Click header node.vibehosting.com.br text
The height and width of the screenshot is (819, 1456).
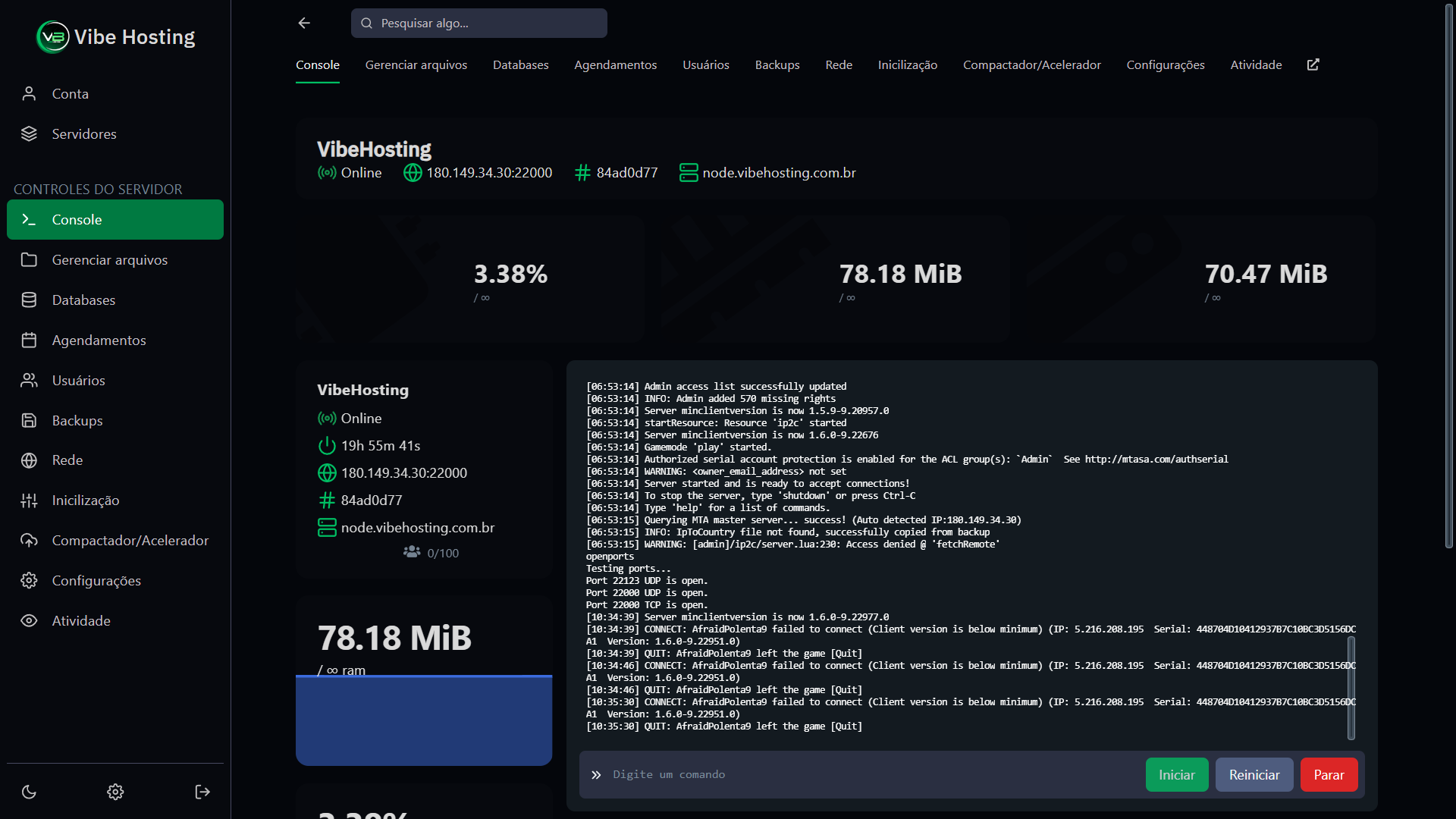coord(779,173)
